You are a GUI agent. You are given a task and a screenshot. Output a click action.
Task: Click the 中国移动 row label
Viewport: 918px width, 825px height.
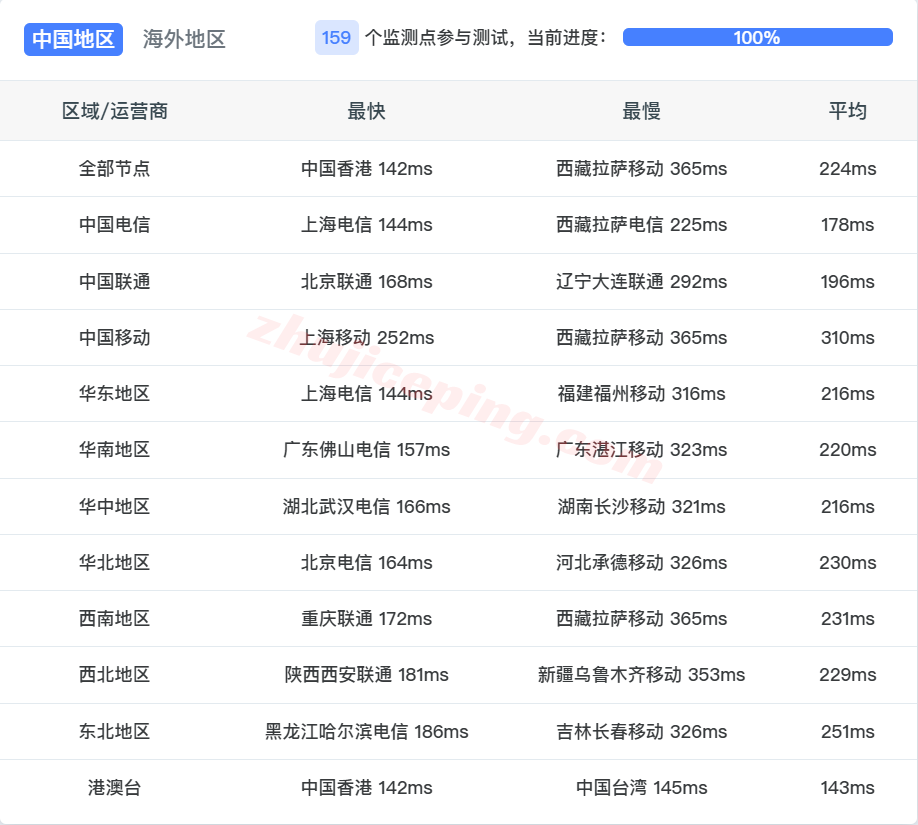pyautogui.click(x=114, y=337)
